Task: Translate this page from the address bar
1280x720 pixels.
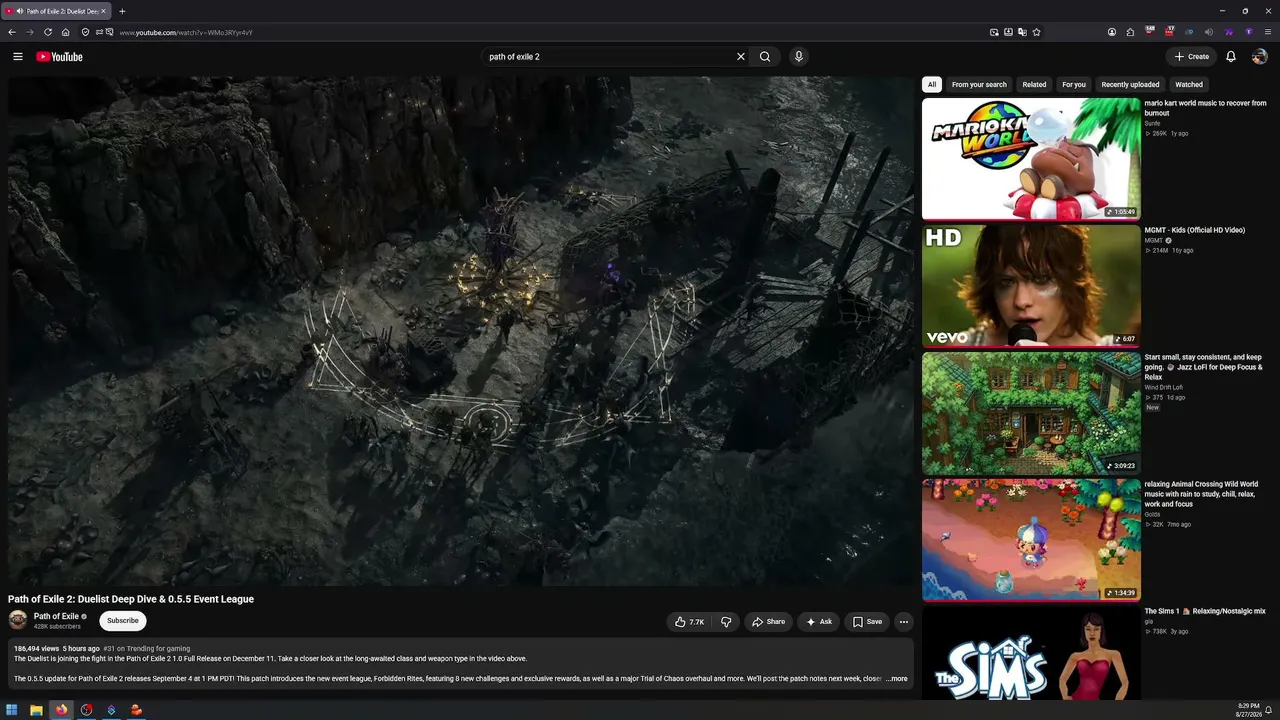Action: [1022, 32]
